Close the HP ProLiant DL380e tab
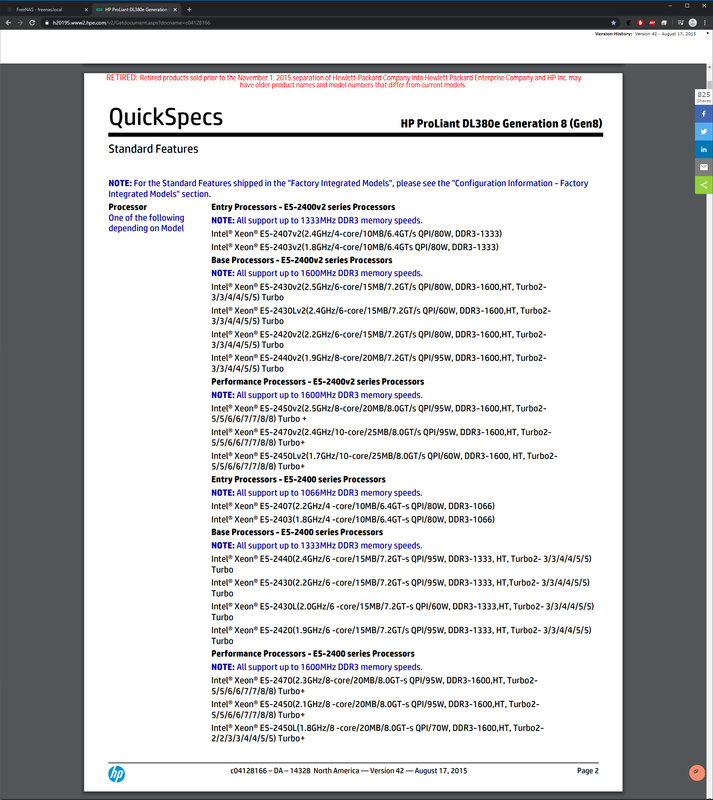The width and height of the screenshot is (713, 800). tap(176, 9)
